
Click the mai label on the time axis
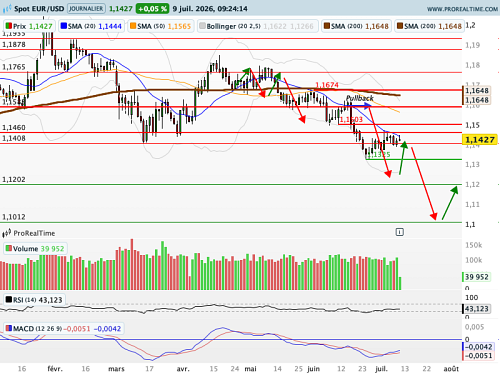point(250,369)
